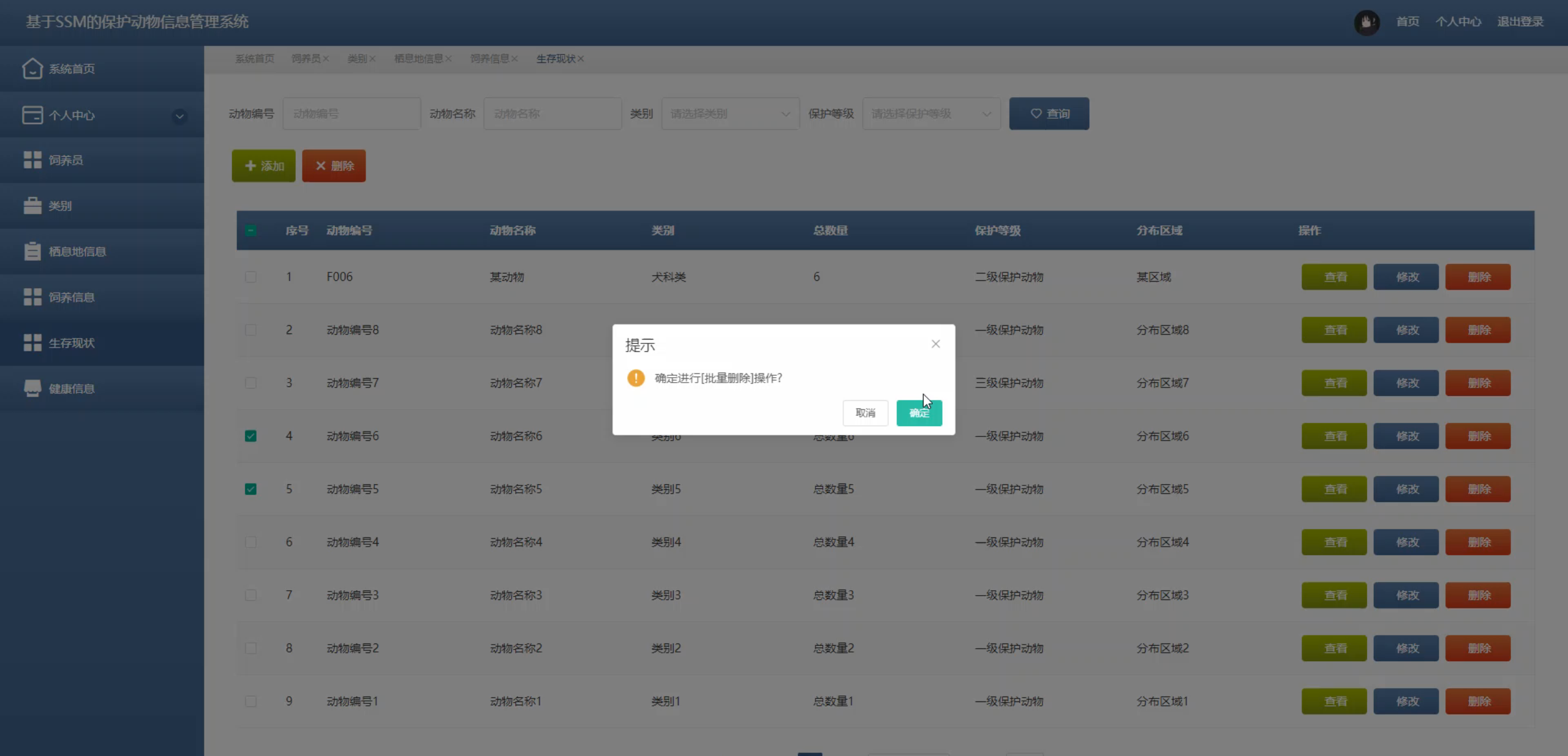
Task: Click the 类别 briefcase icon in sidebar
Action: tap(32, 206)
